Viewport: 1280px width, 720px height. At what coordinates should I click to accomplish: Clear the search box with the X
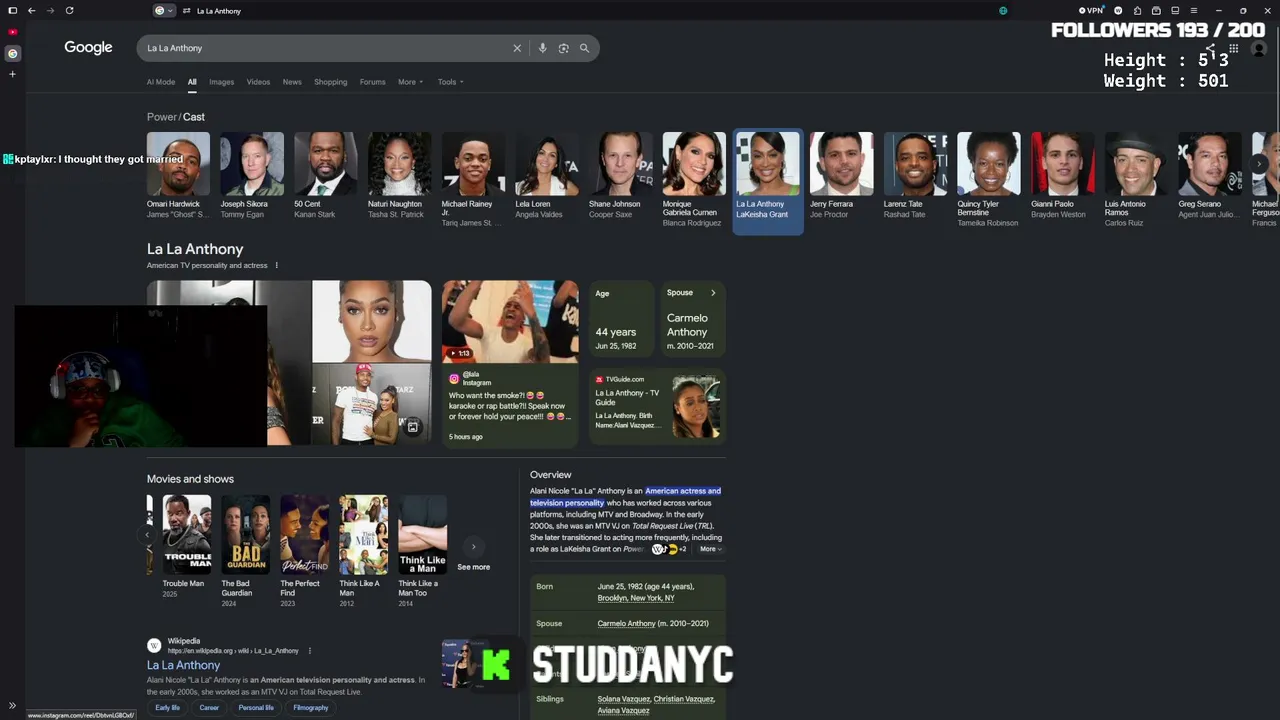point(517,48)
